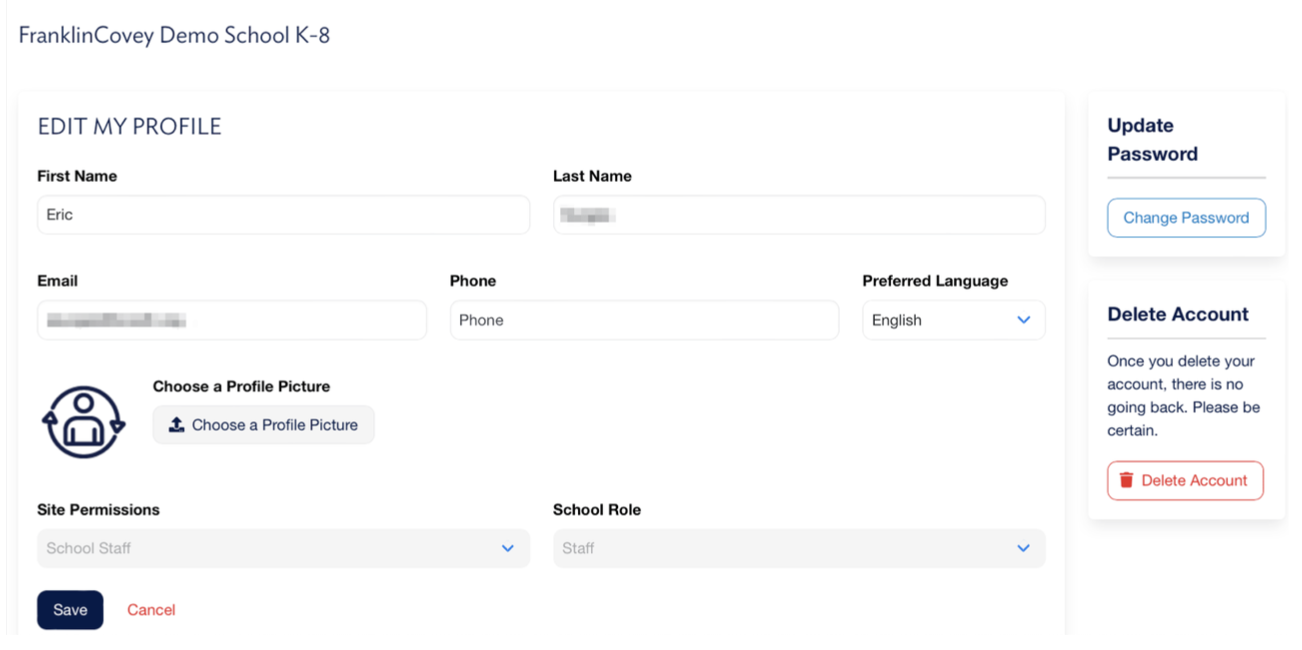
Task: Click the FranklinCovey Demo School K-8 title
Action: click(x=174, y=36)
